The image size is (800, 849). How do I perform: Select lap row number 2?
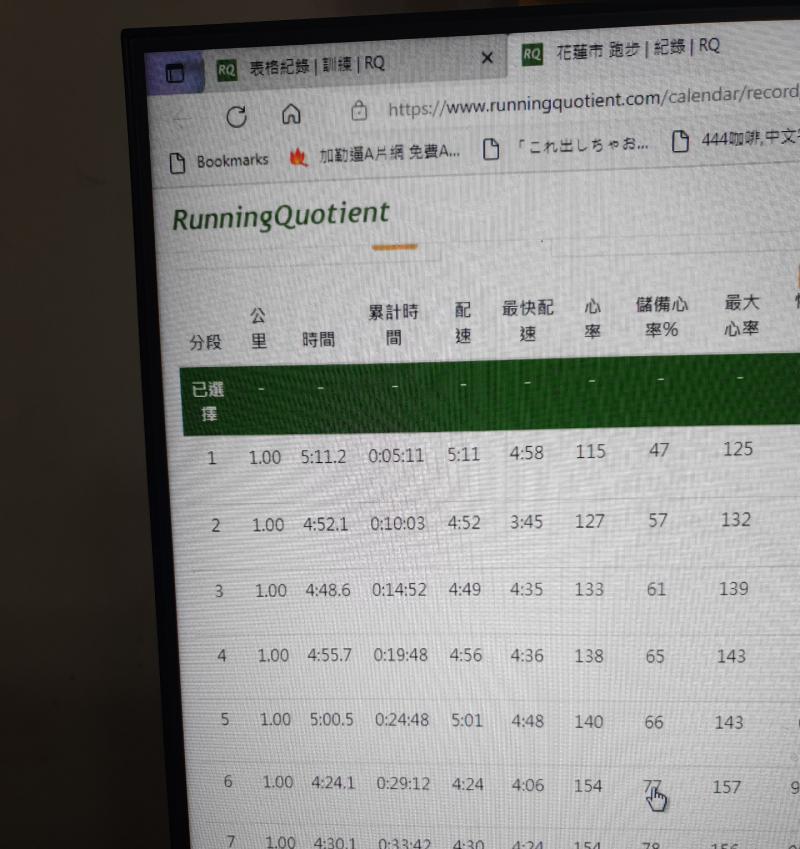coord(215,525)
